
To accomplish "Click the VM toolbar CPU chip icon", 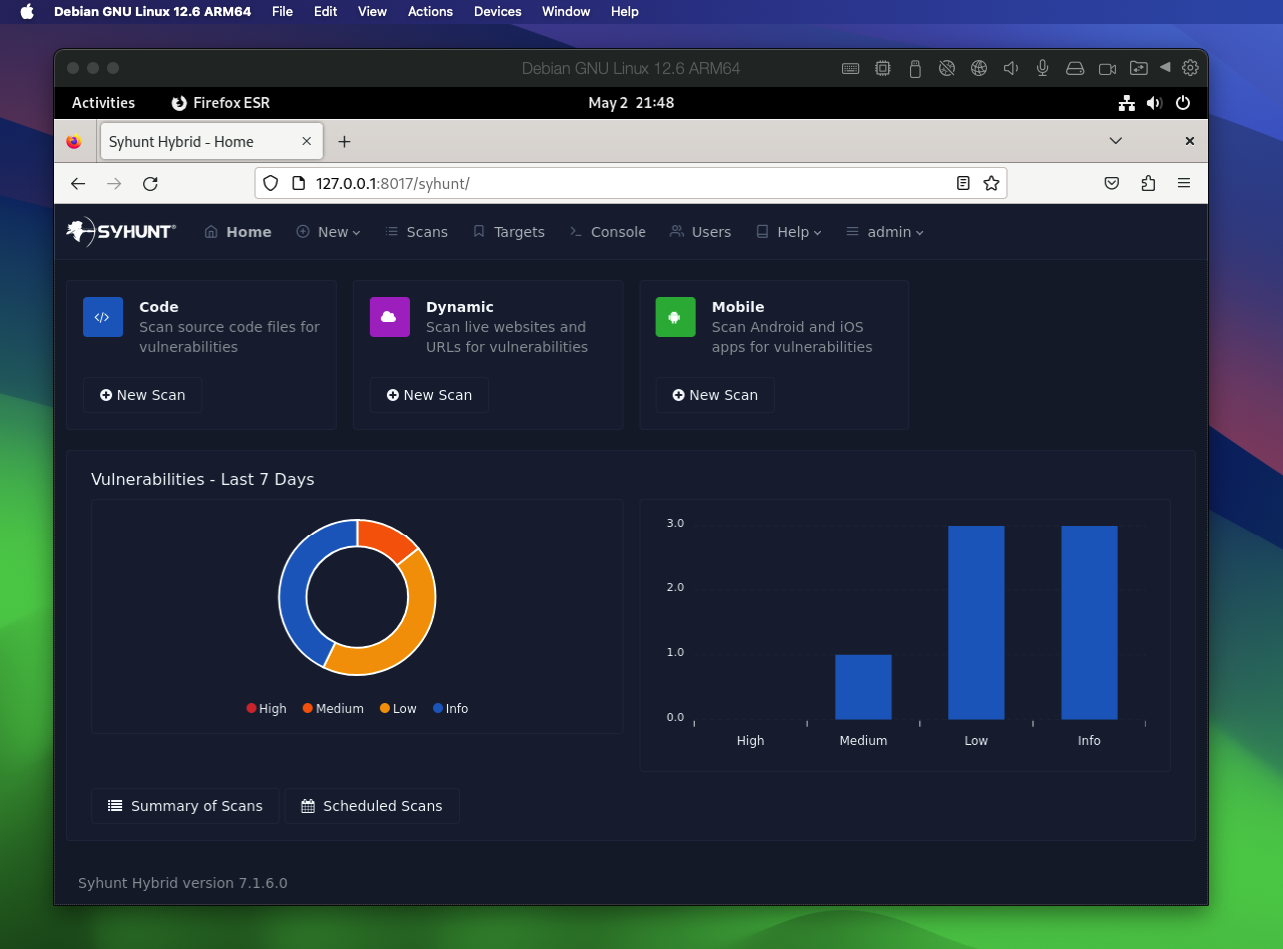I will [882, 68].
